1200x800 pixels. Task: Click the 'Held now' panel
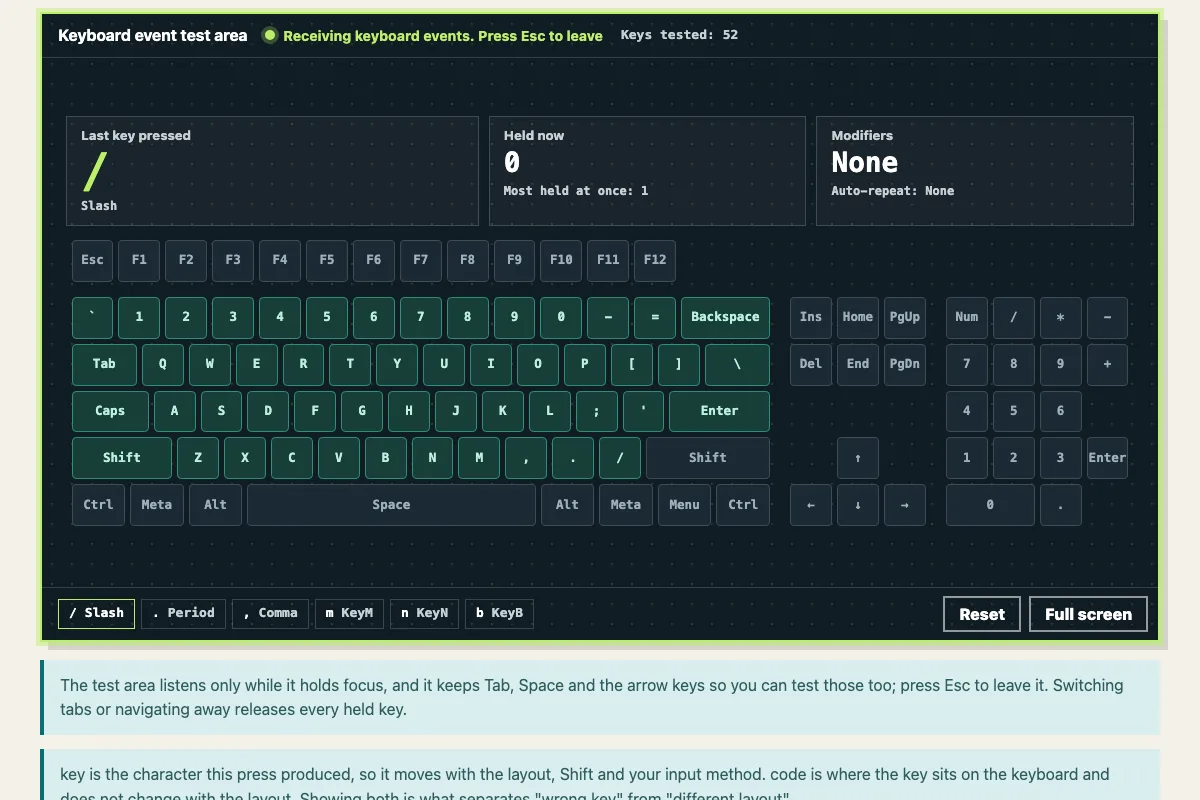click(x=647, y=171)
